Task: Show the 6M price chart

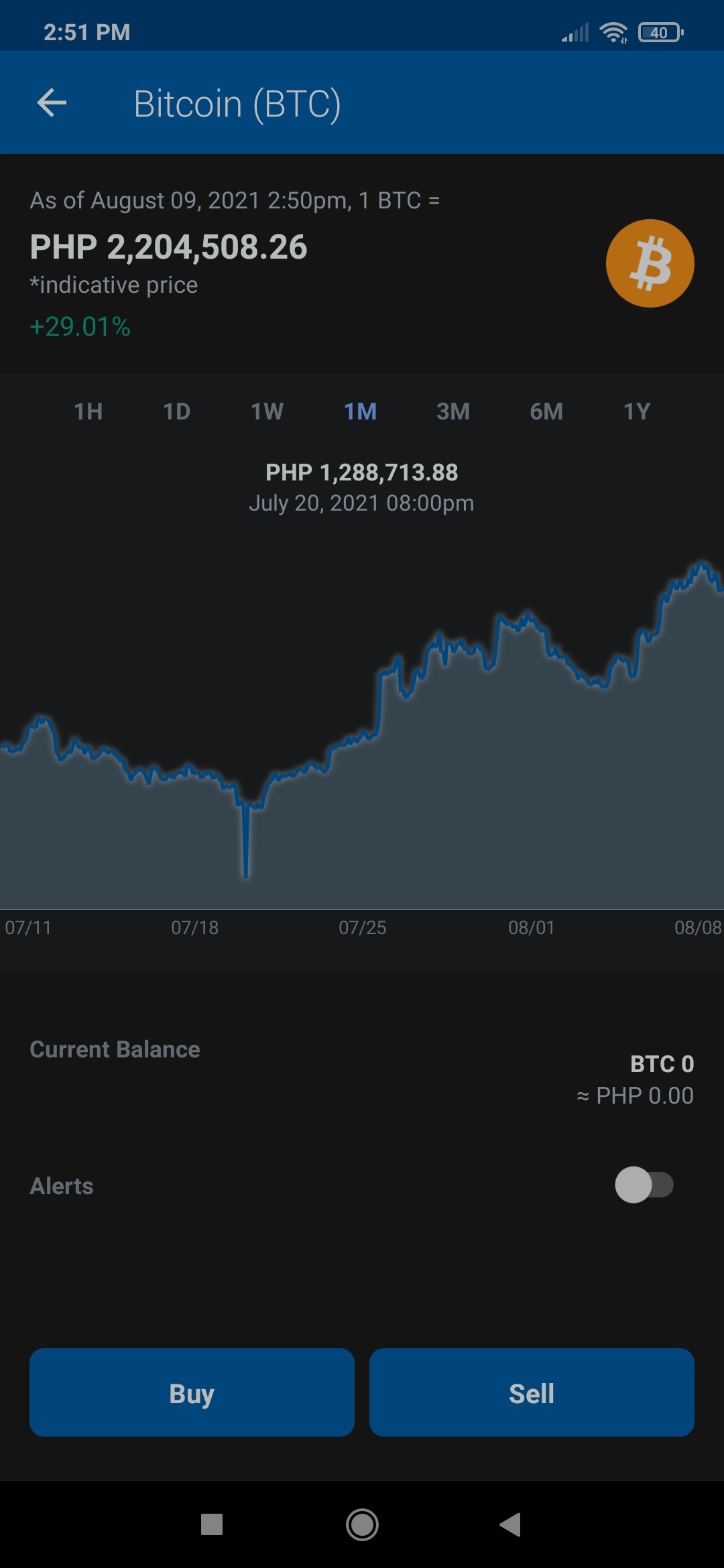Action: click(546, 411)
